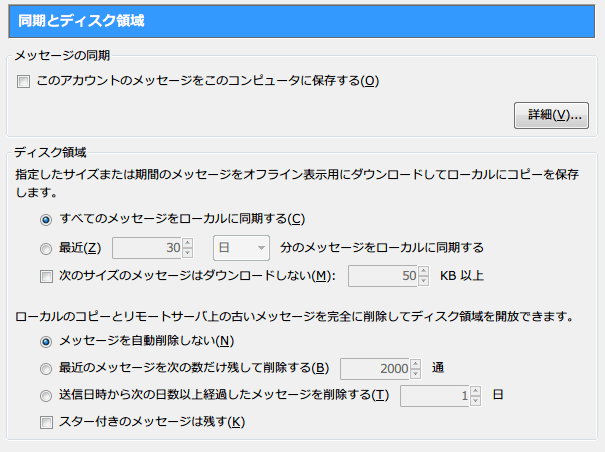Click the message count field showing 2000
Viewport: 605px width, 452px height.
click(375, 368)
